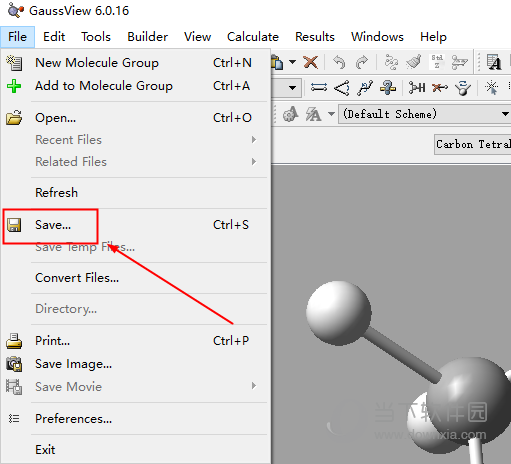Screen dimensions: 511x464
Task: Open the Help menu
Action: click(433, 37)
